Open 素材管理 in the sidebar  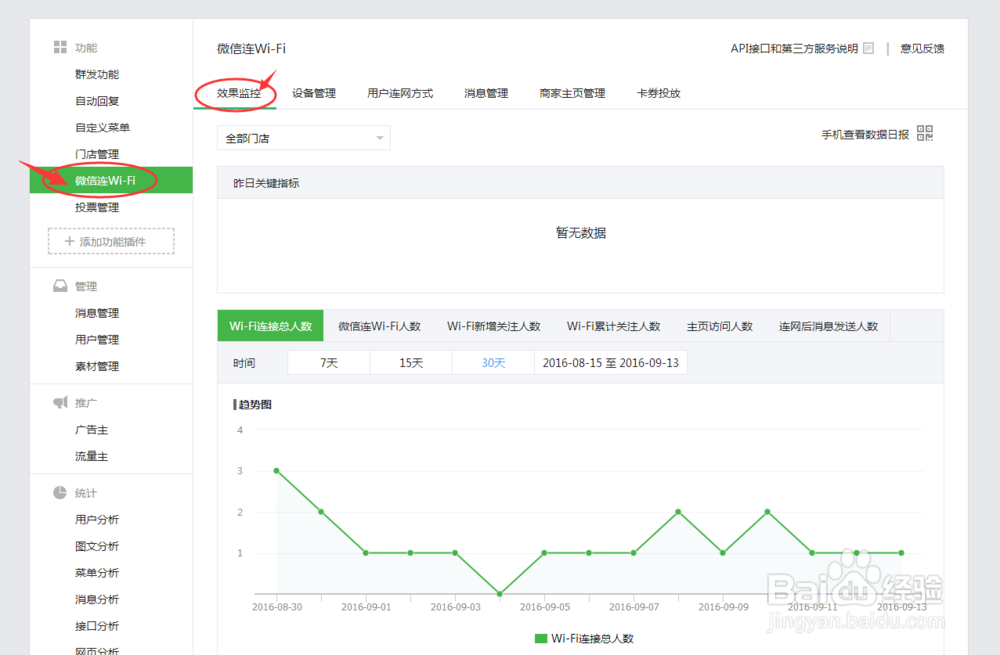point(97,365)
